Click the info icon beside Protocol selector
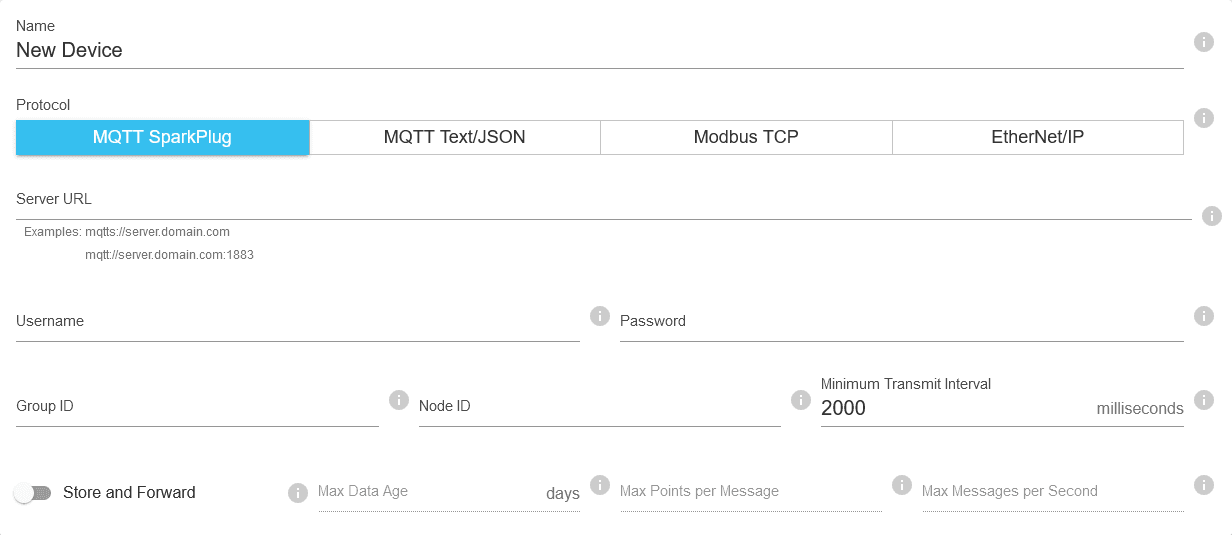The height and width of the screenshot is (535, 1232). tap(1204, 118)
